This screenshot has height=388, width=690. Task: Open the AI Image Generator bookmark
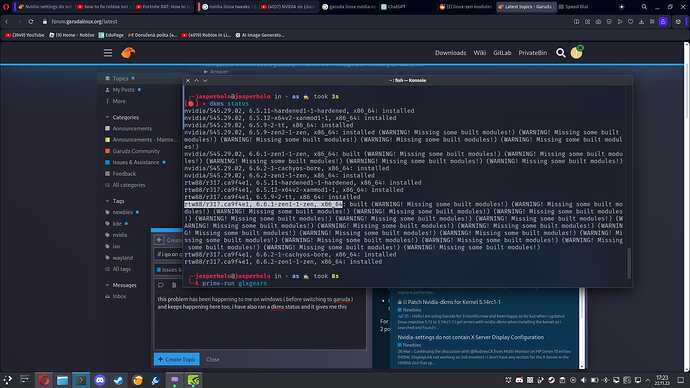tap(260, 35)
